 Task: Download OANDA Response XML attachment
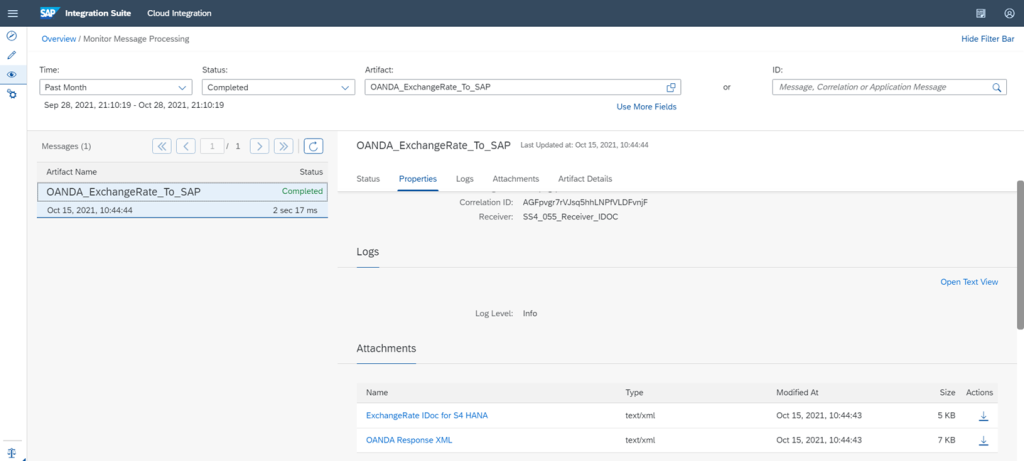(984, 441)
